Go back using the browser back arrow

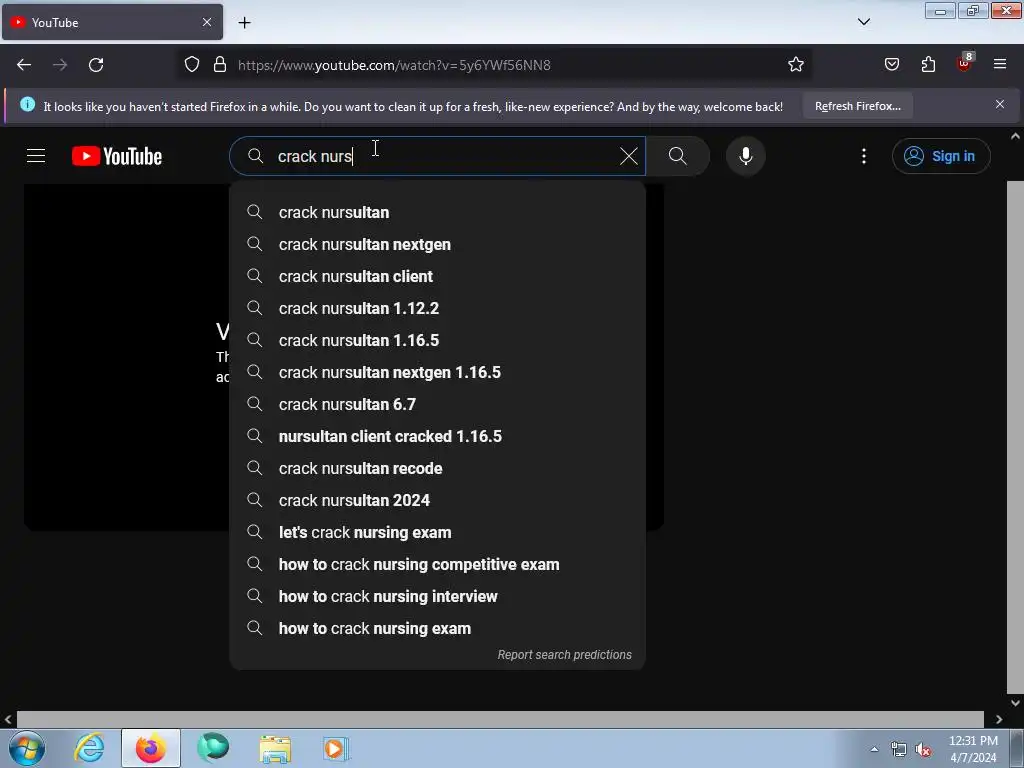pos(24,65)
